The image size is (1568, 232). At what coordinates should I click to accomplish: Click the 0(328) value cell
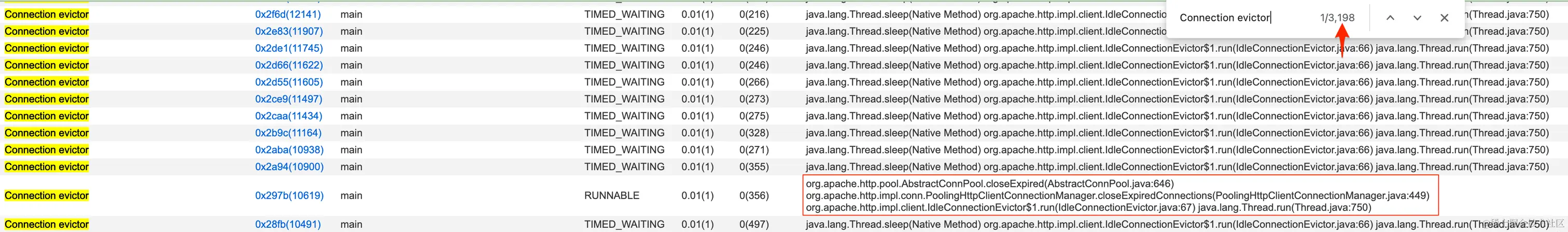click(754, 133)
